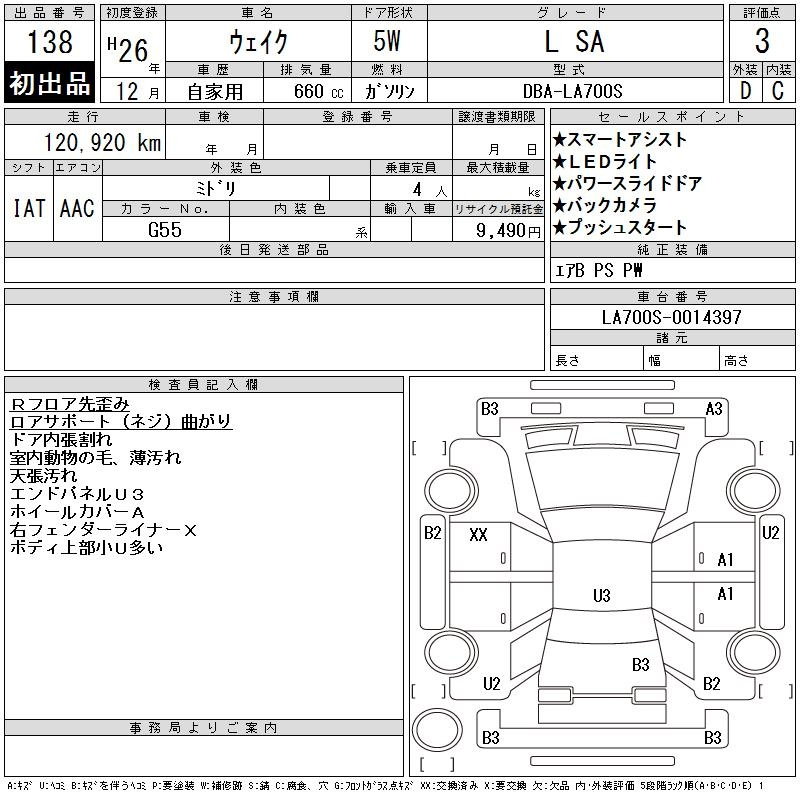Click the color code G55
Screen dimensions: 800x800
click(x=165, y=229)
